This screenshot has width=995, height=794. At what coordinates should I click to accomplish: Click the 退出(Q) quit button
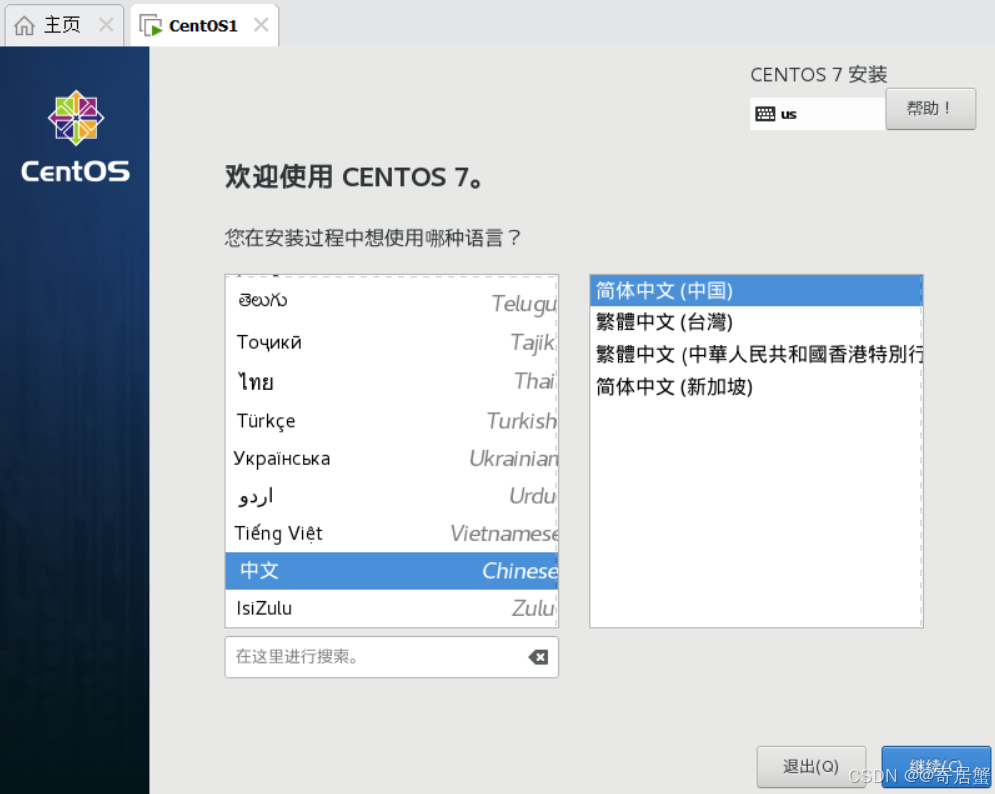(x=811, y=767)
